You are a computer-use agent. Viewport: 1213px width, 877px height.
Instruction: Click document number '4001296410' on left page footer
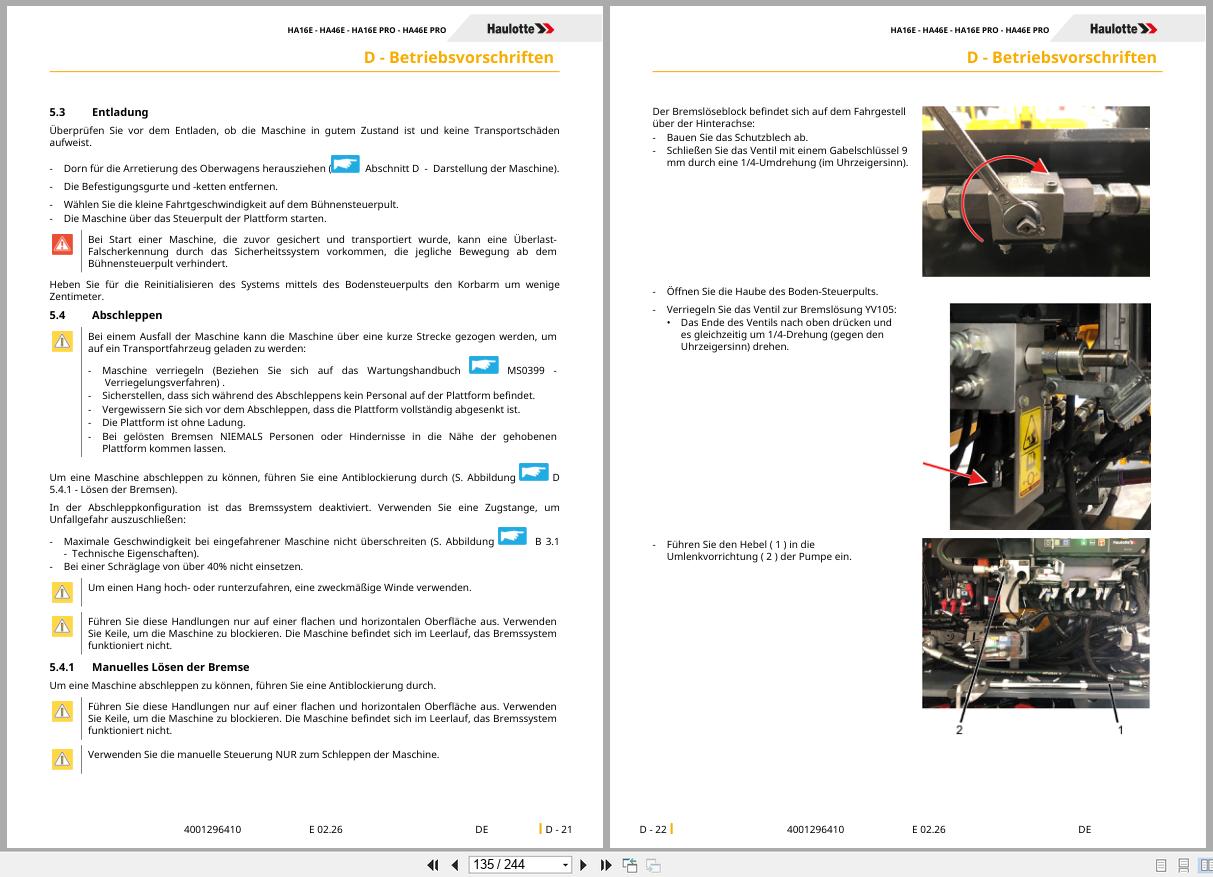pyautogui.click(x=212, y=829)
